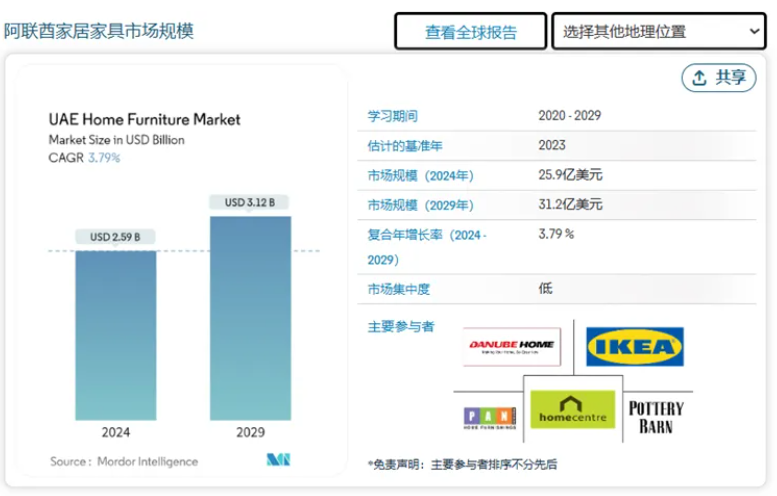Click the Home Centre logo

tap(572, 411)
